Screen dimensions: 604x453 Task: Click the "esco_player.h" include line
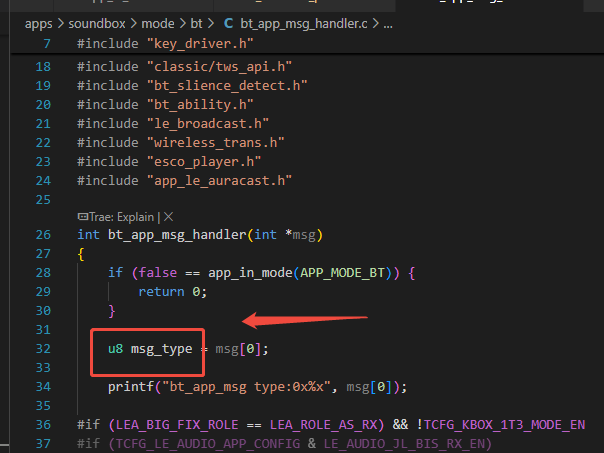click(169, 161)
